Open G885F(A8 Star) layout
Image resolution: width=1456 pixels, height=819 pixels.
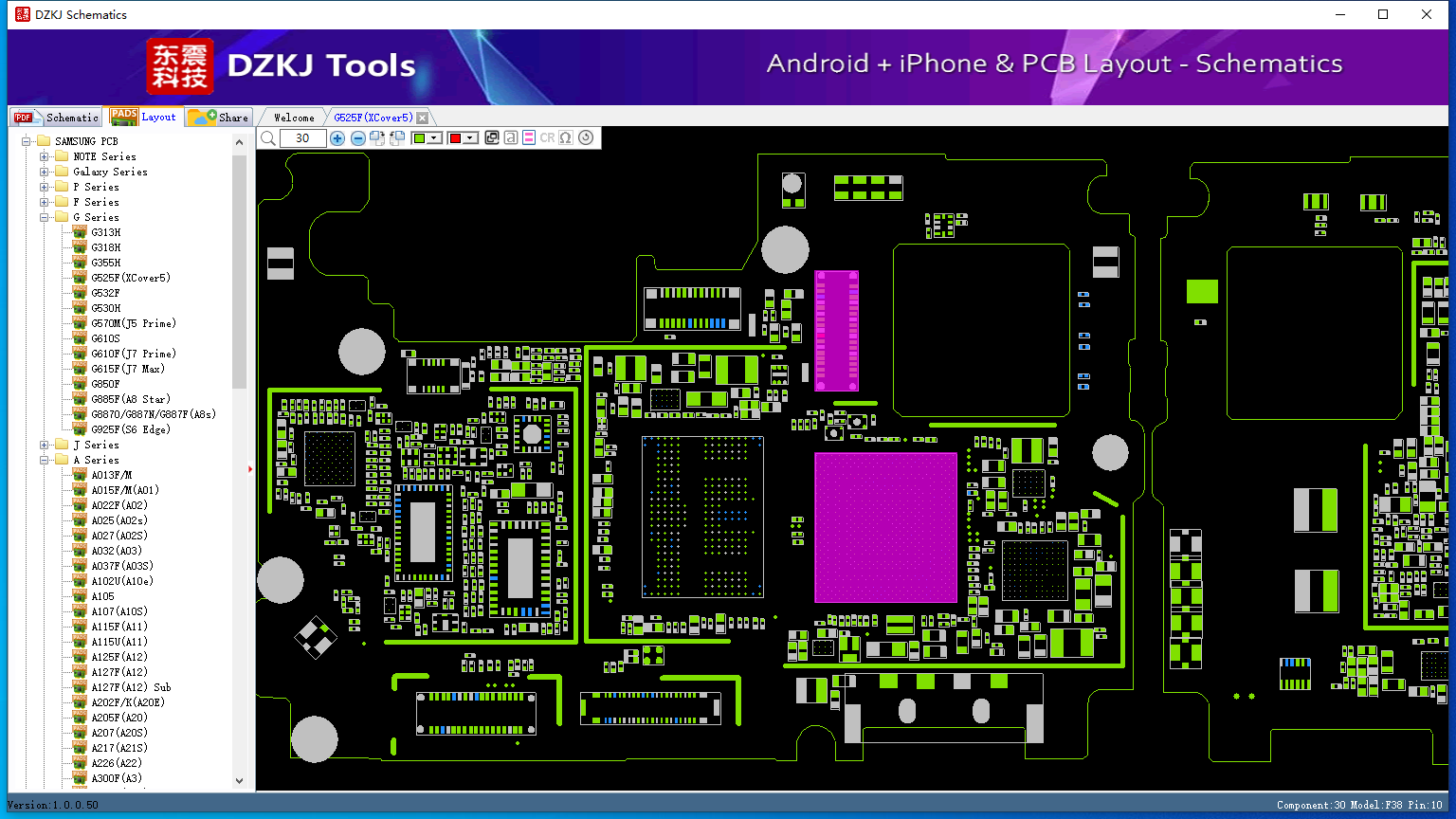(131, 399)
